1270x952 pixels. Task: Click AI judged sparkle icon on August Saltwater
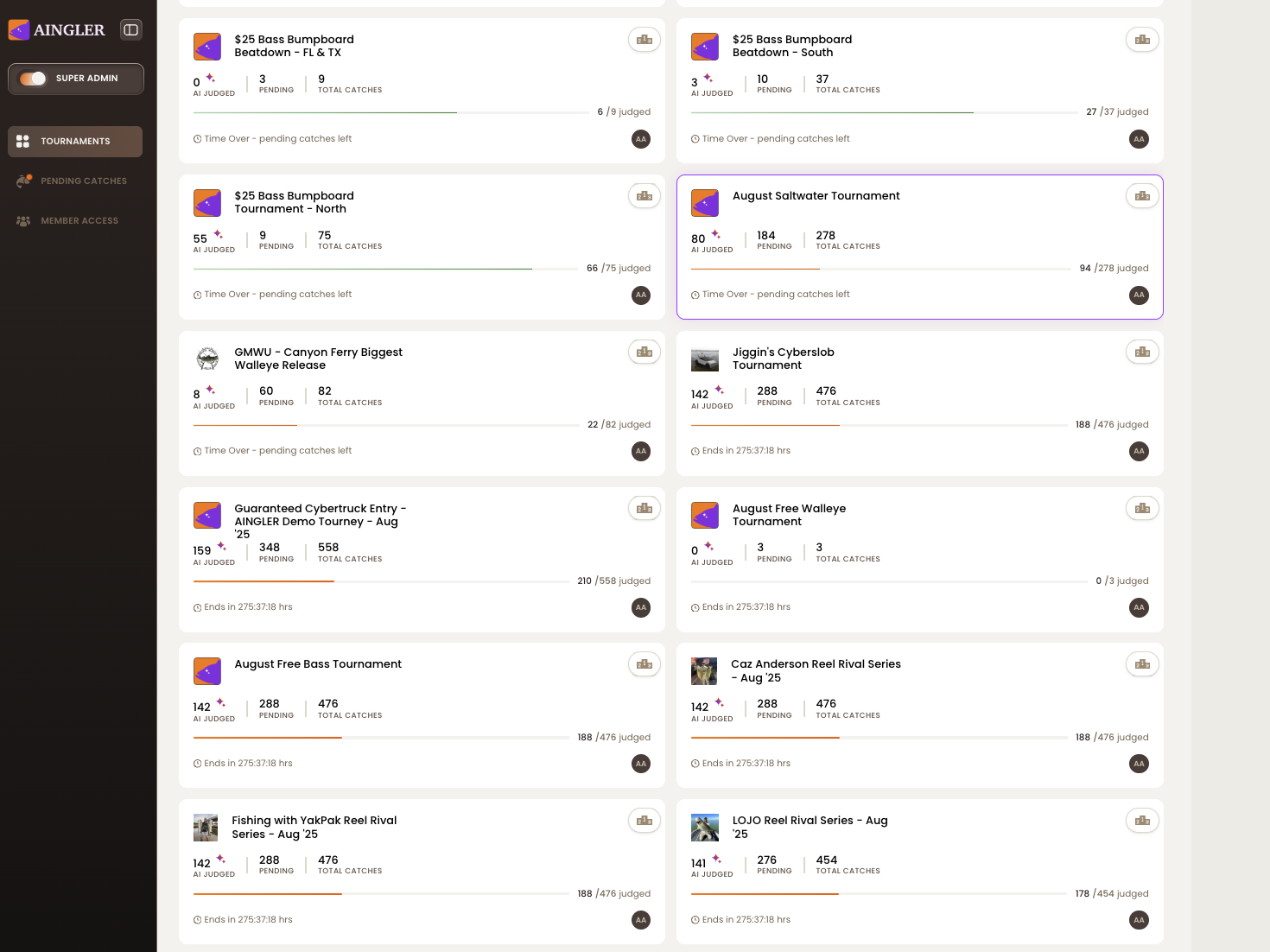pyautogui.click(x=716, y=234)
